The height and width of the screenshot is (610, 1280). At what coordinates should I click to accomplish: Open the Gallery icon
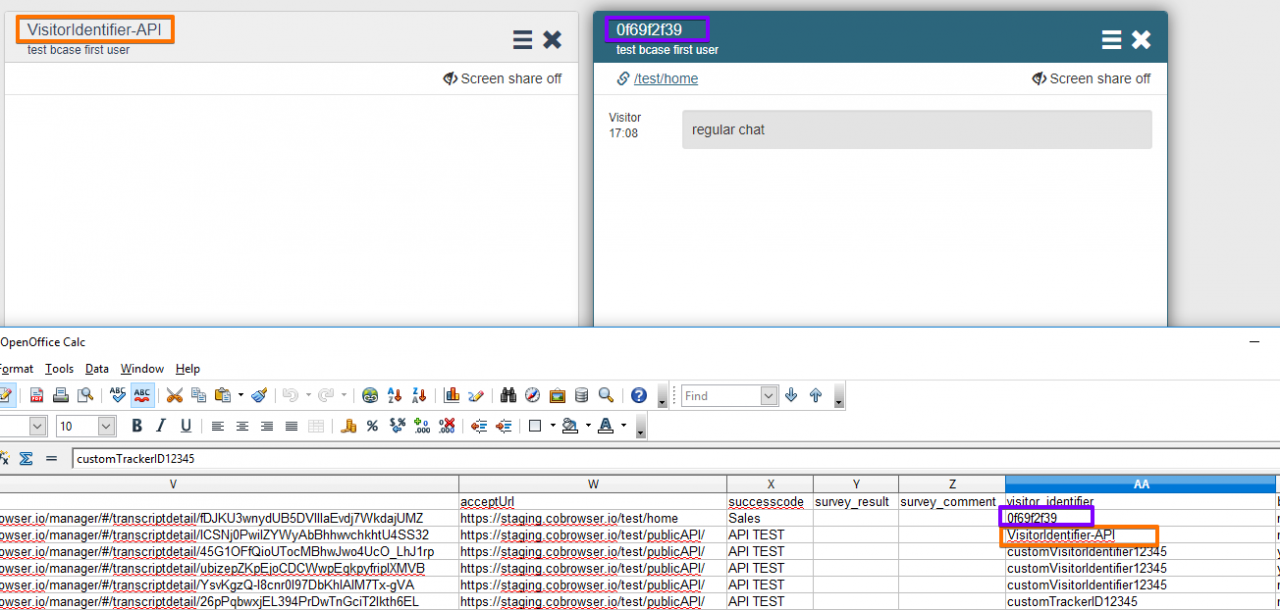tap(557, 396)
